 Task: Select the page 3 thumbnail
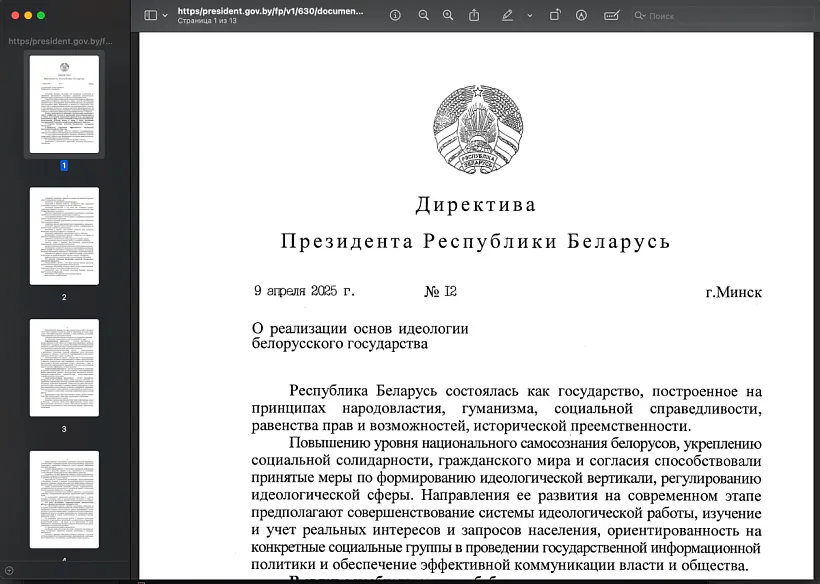click(64, 368)
